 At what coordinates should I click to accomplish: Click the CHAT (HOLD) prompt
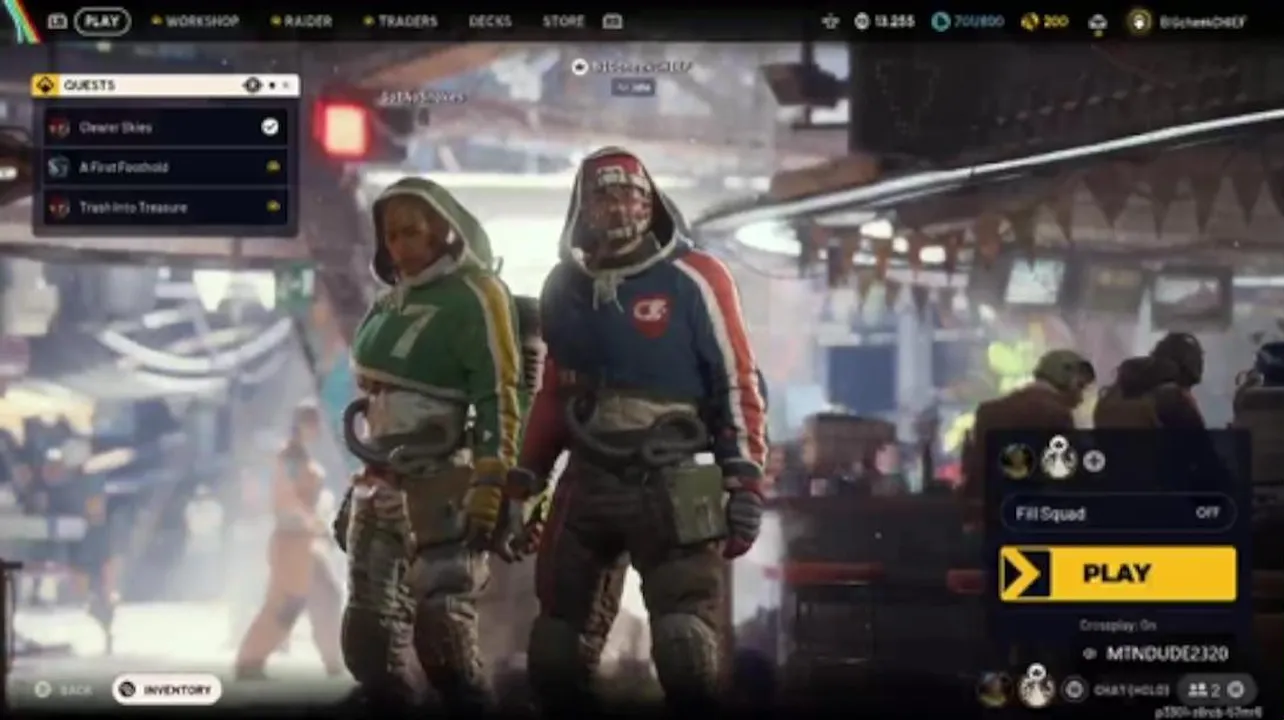(1131, 689)
